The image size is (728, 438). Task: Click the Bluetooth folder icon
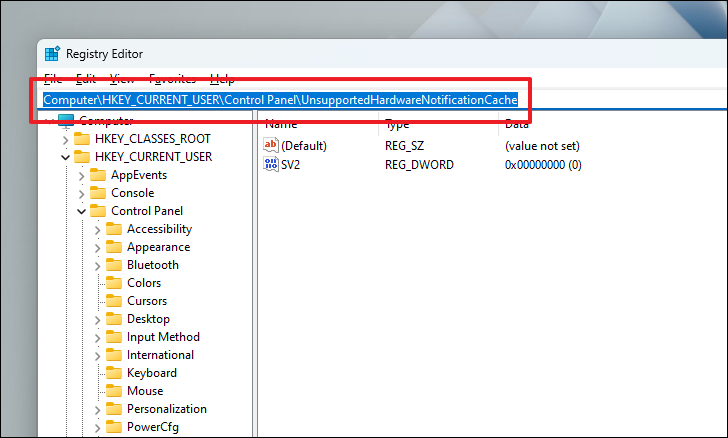coord(114,265)
